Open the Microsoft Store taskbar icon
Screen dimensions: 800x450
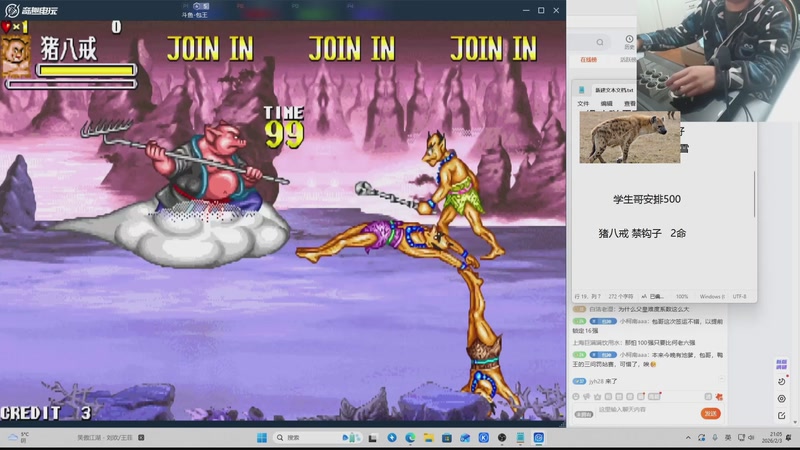coord(447,438)
